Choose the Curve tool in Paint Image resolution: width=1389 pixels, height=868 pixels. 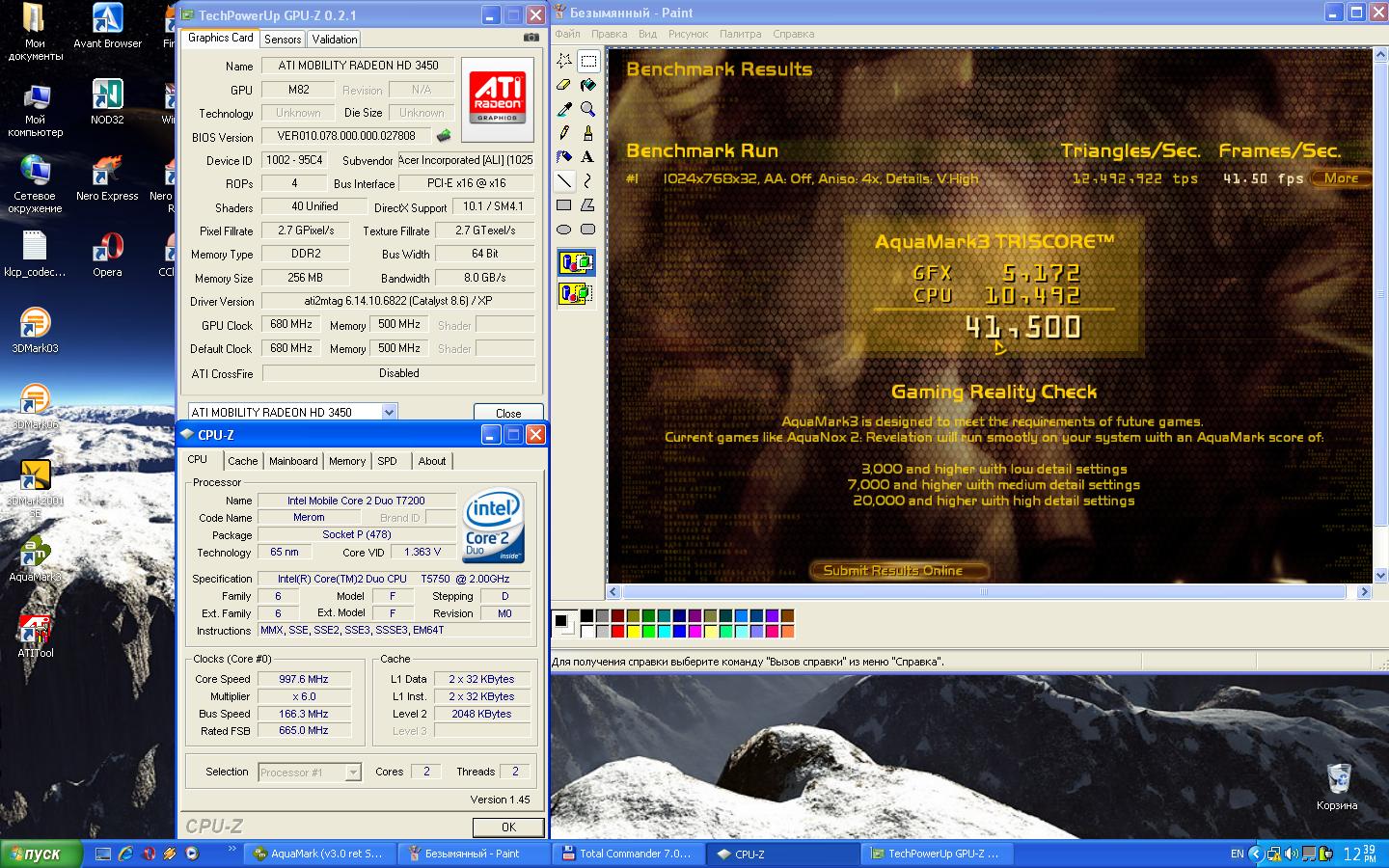(x=588, y=181)
